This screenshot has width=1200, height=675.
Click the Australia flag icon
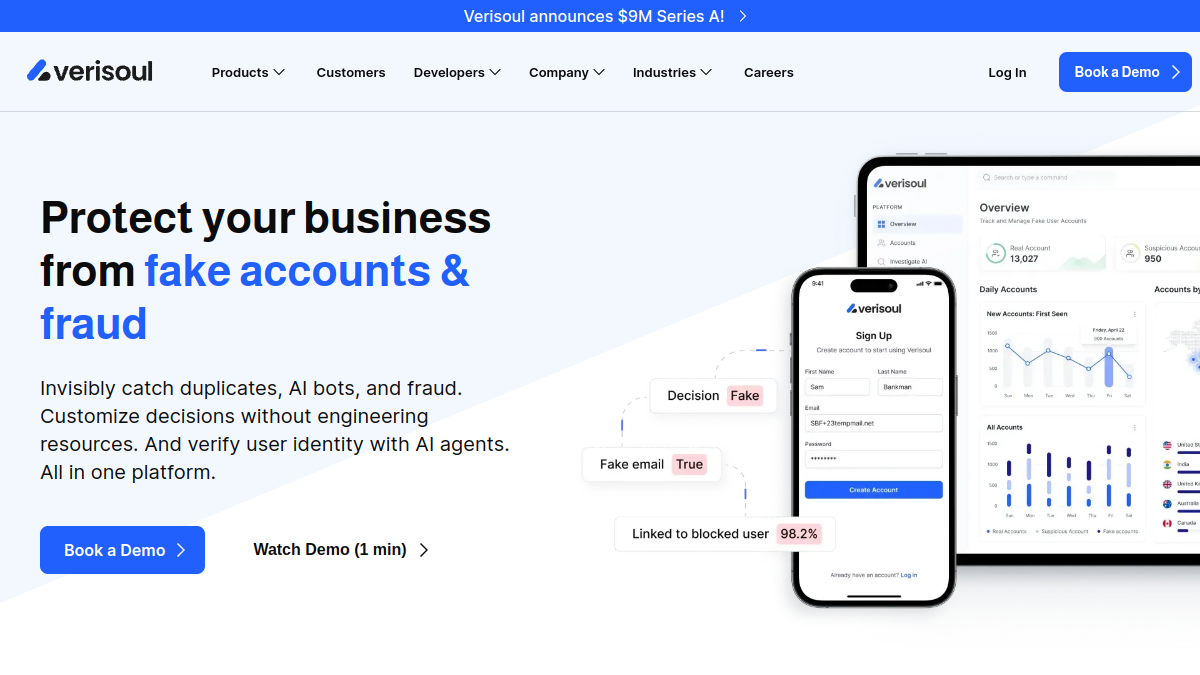1167,503
